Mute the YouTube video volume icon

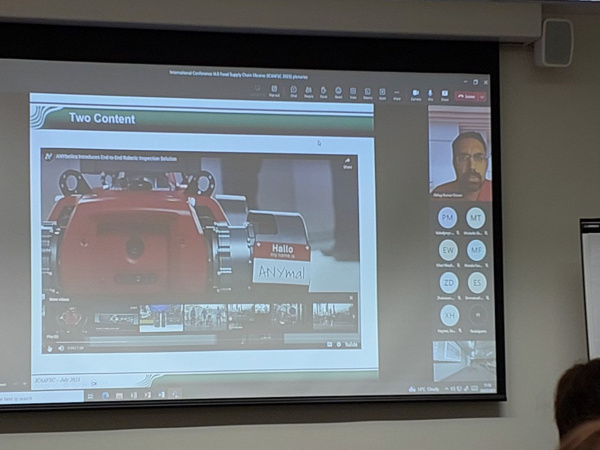click(x=61, y=348)
